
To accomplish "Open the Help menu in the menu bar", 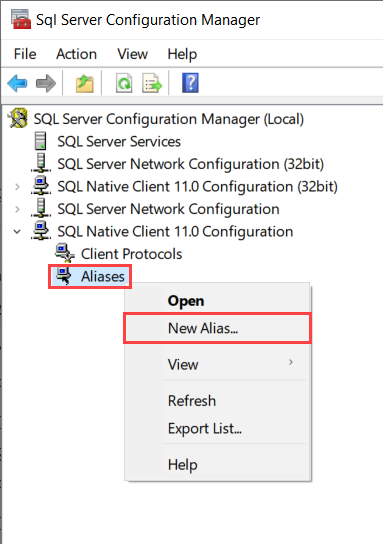I will [182, 54].
